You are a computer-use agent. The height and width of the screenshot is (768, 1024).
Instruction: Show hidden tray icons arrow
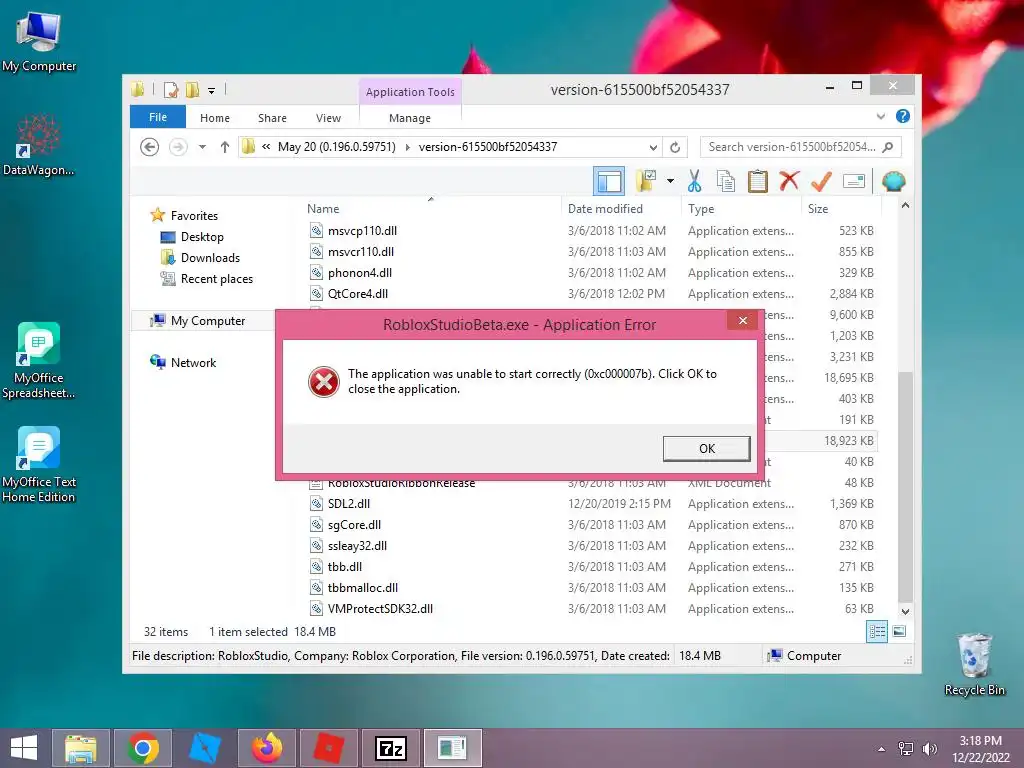[882, 749]
